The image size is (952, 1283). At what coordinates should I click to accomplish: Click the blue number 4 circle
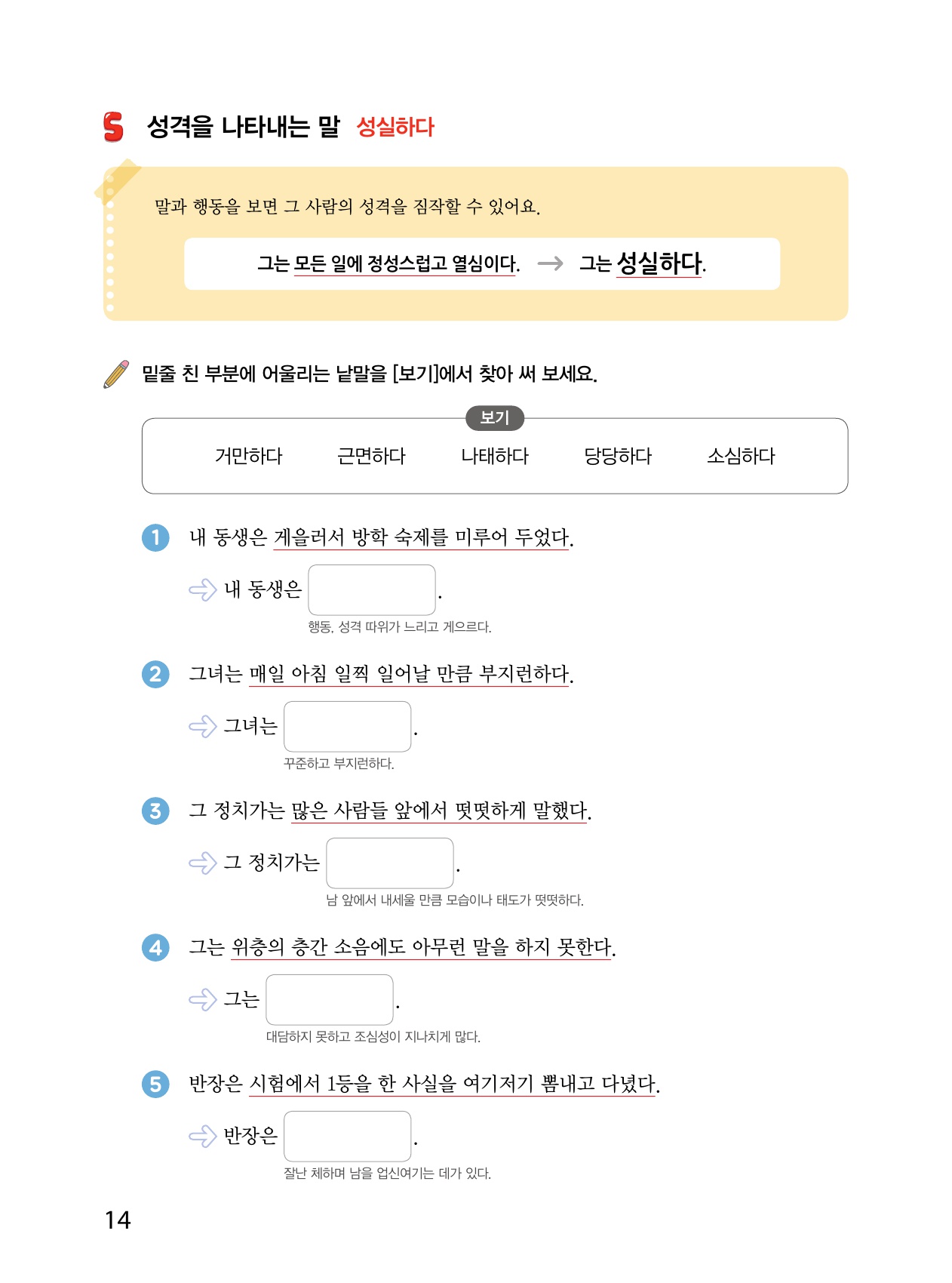coord(156,947)
